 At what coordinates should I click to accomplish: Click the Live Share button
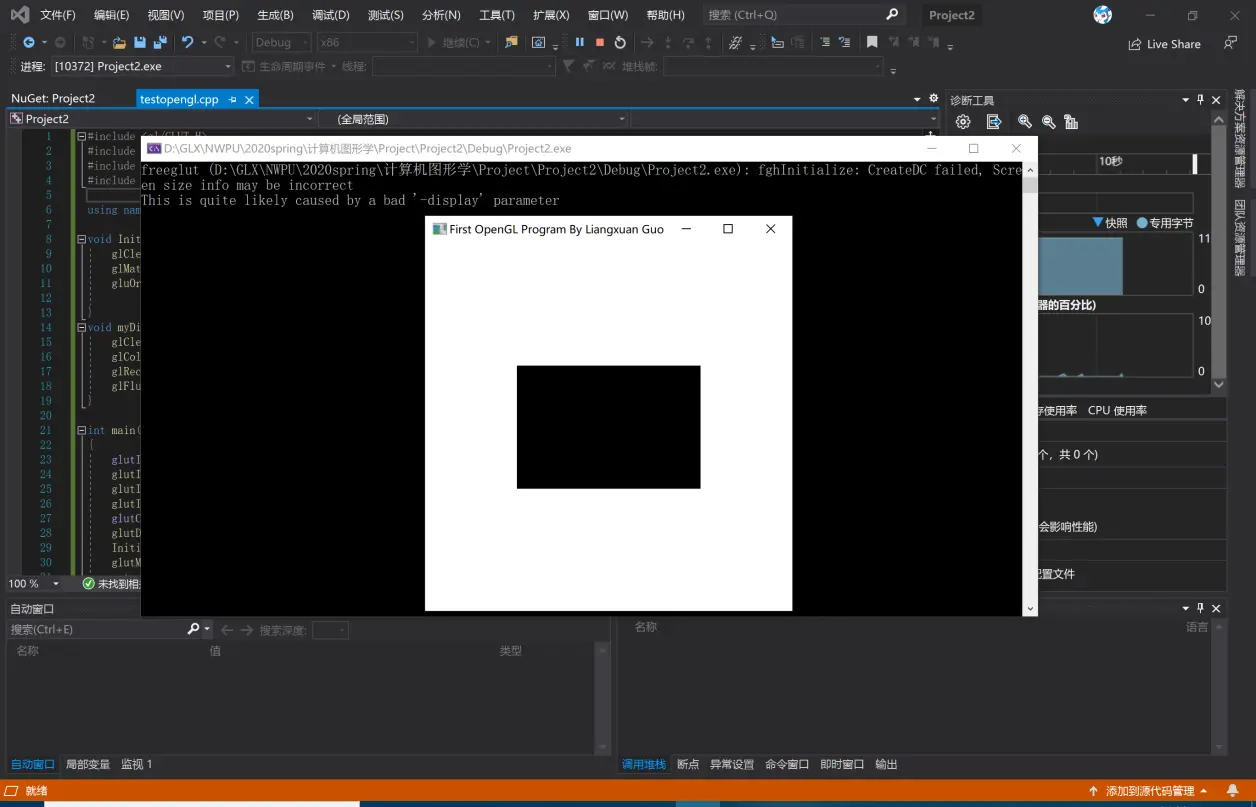point(1165,44)
